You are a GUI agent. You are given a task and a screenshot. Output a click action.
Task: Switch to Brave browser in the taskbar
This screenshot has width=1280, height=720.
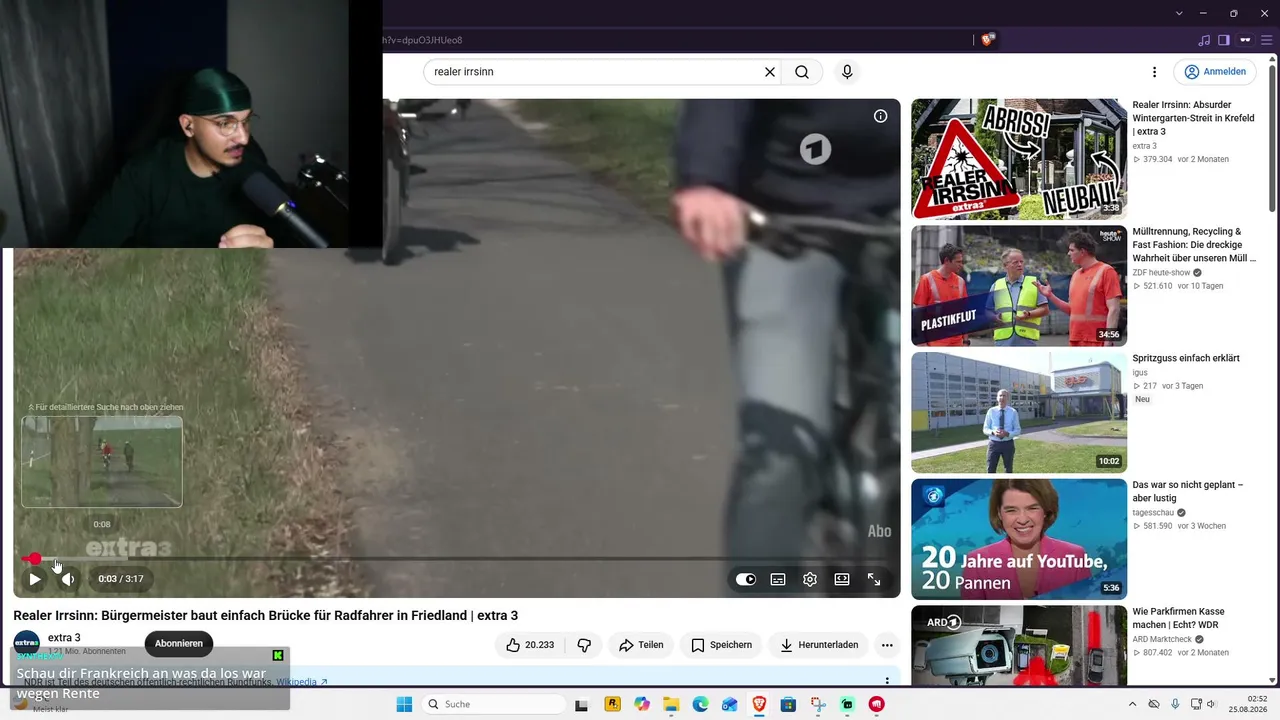[x=759, y=704]
